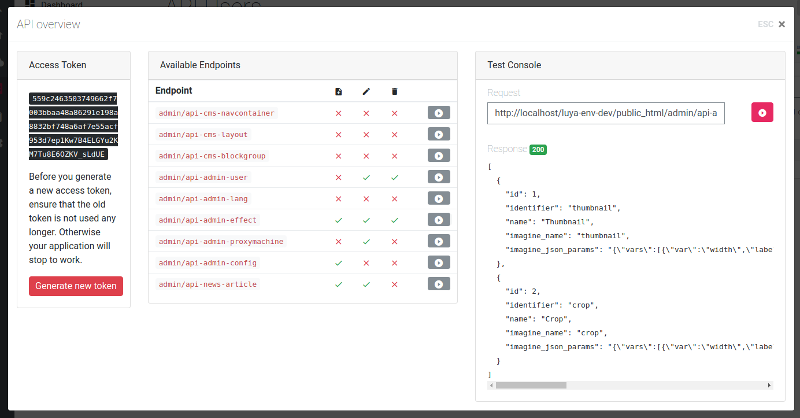Screen dimensions: 800x418
Task: Click the access token code block
Action: (73, 126)
